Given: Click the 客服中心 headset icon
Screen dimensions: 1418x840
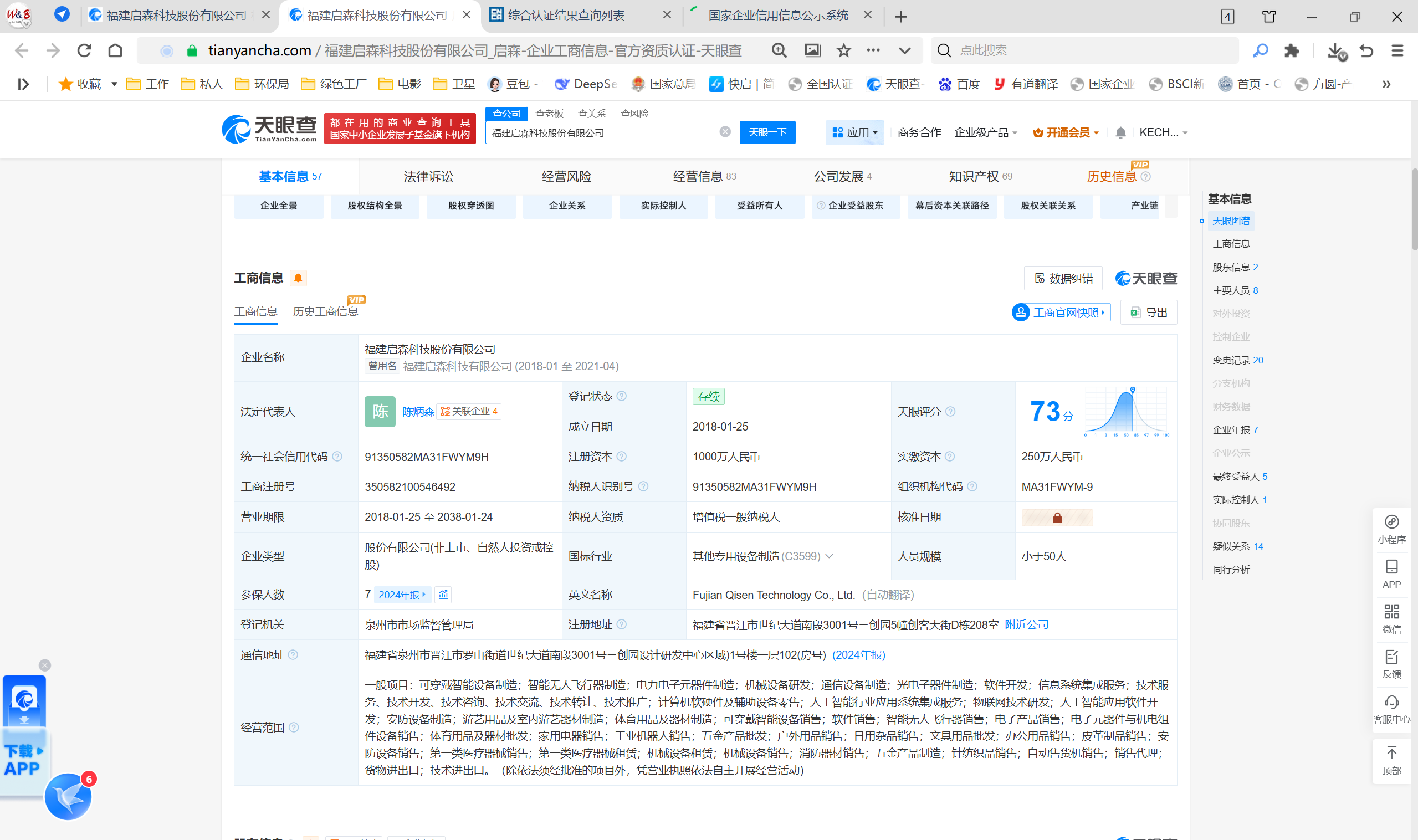Looking at the screenshot, I should point(1391,703).
